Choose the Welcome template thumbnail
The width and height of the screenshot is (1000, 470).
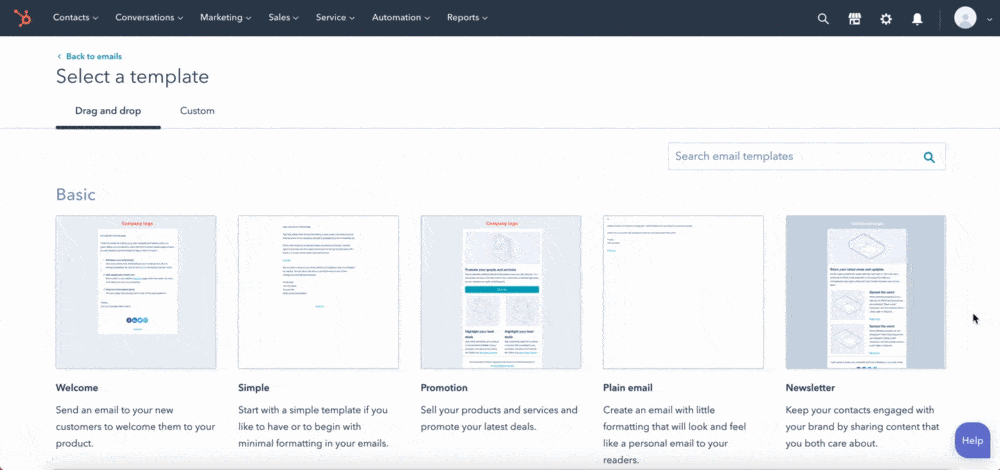136,292
